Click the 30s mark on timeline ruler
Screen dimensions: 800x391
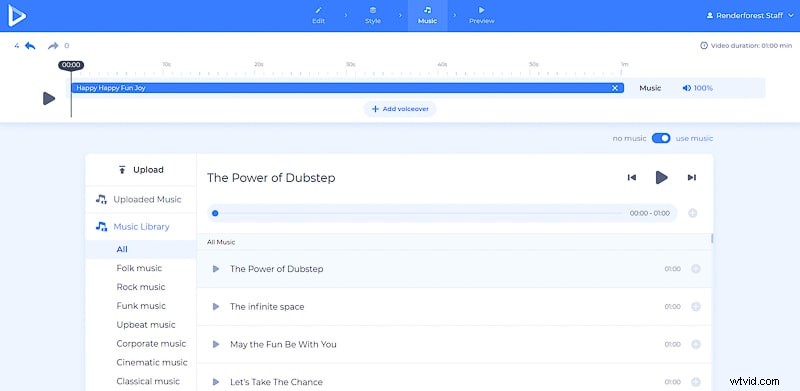(x=350, y=65)
